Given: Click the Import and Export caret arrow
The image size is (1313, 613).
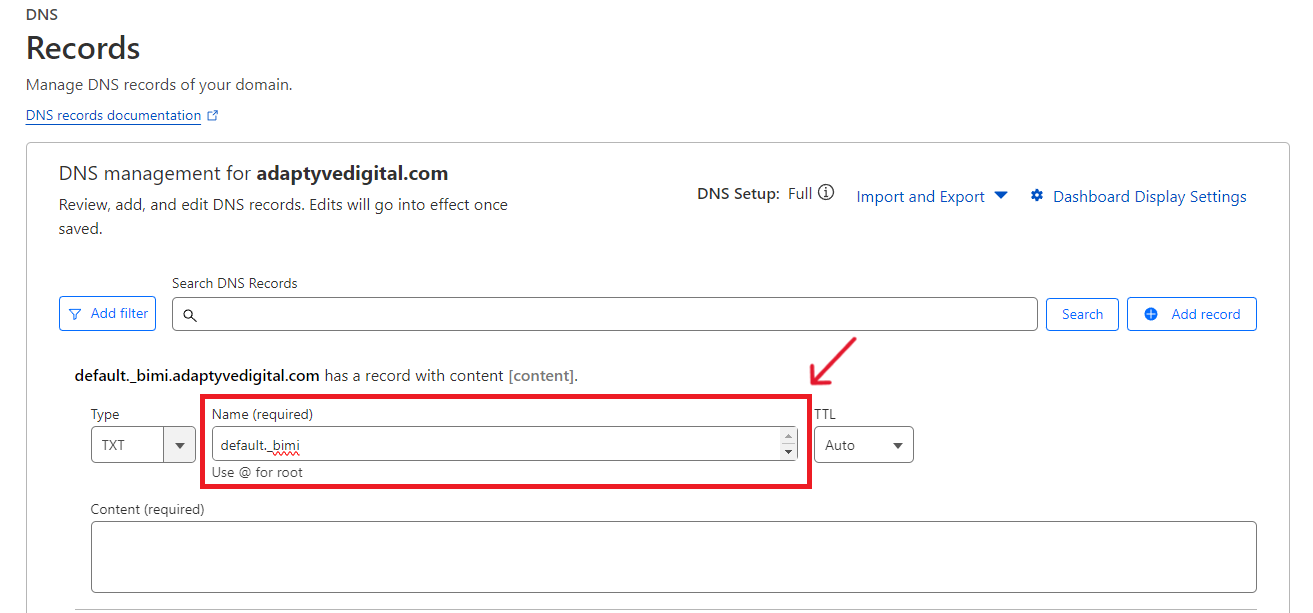Looking at the screenshot, I should (x=1001, y=196).
